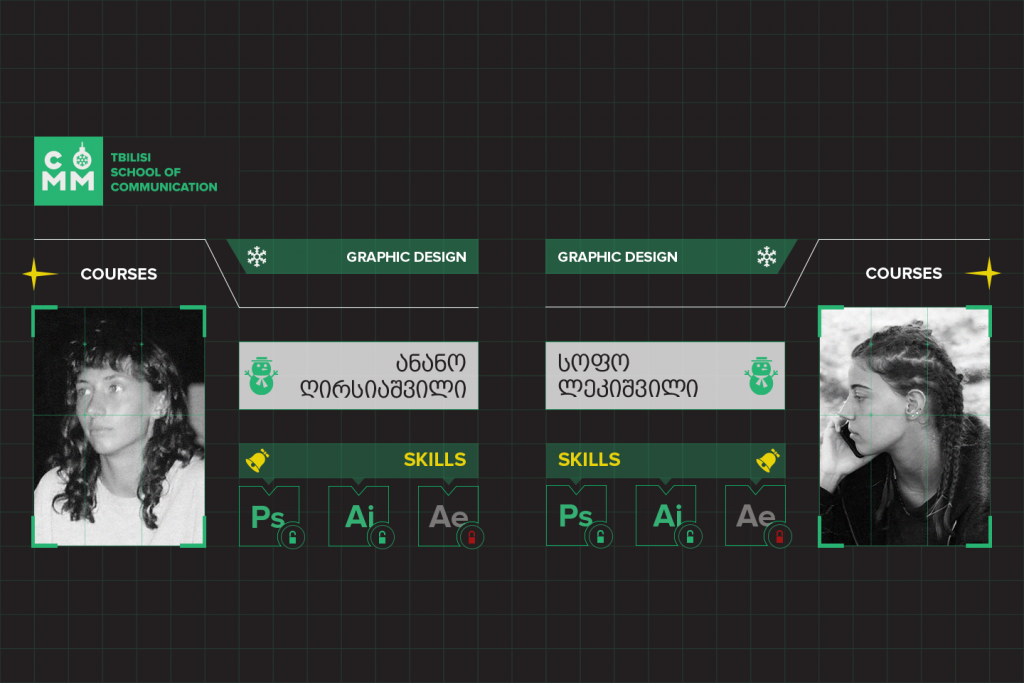Select the greyed After Effects (Ae) icon in the left skills row

(447, 516)
